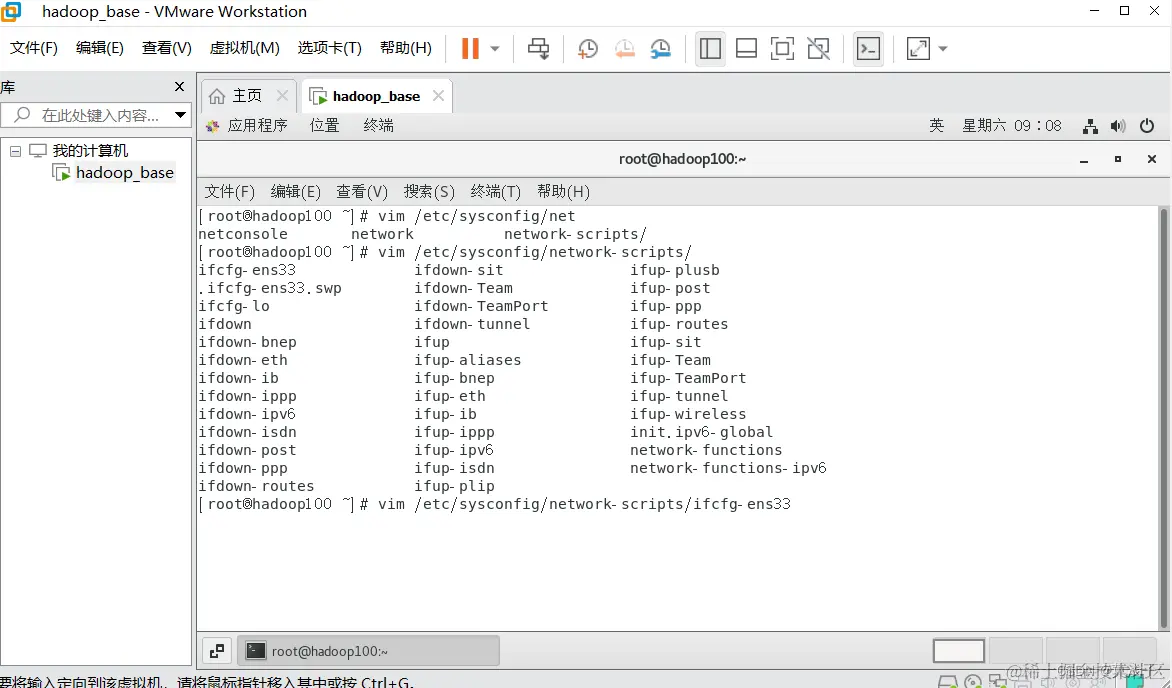1172x688 pixels.
Task: Click the ifup-wireless entry
Action: click(688, 414)
